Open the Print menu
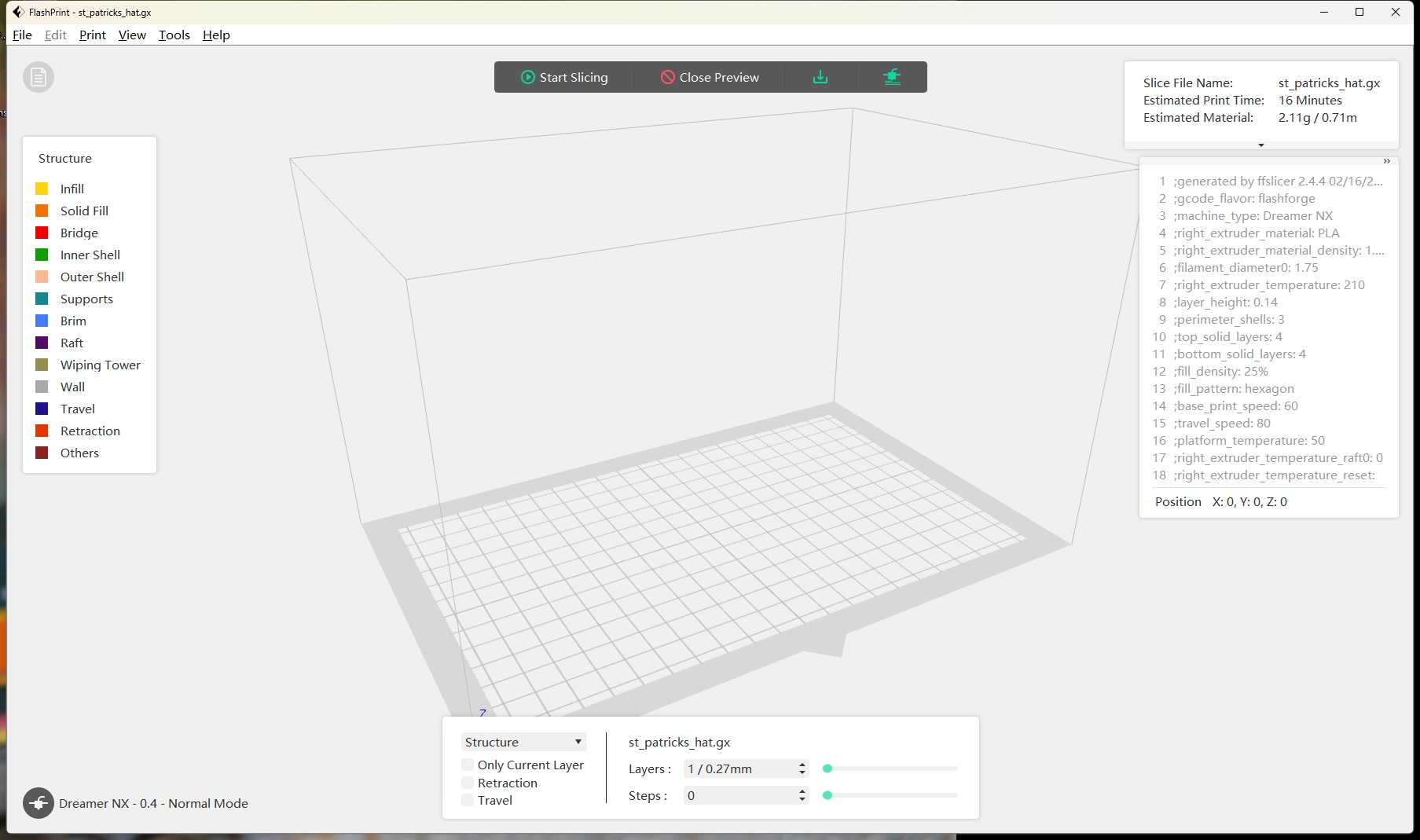1420x840 pixels. (x=92, y=35)
